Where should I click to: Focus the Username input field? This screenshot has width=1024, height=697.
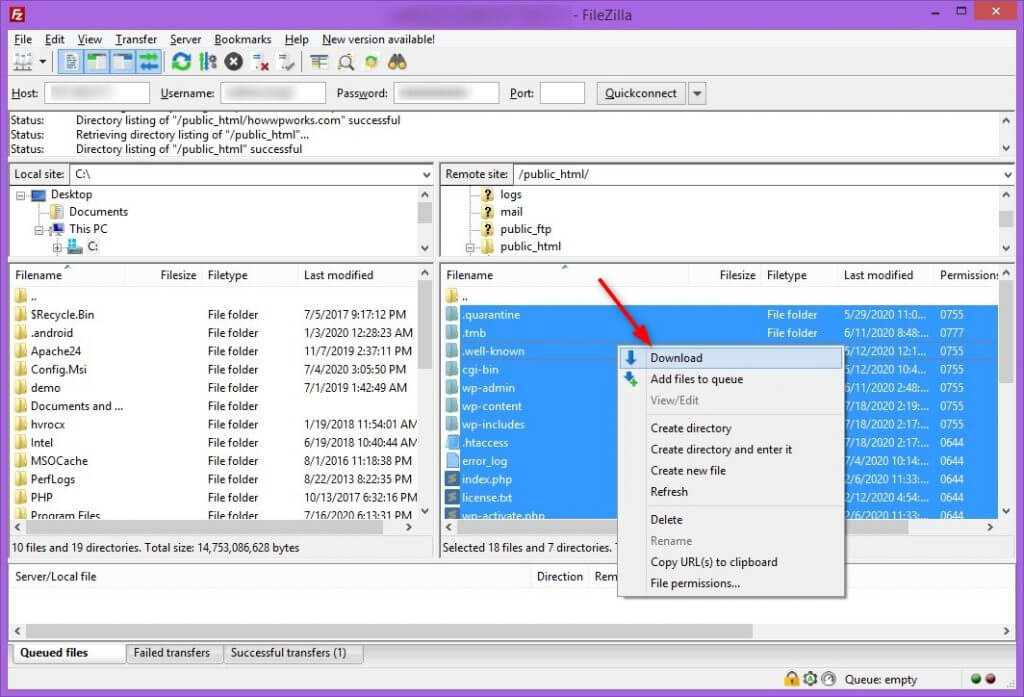tap(273, 93)
